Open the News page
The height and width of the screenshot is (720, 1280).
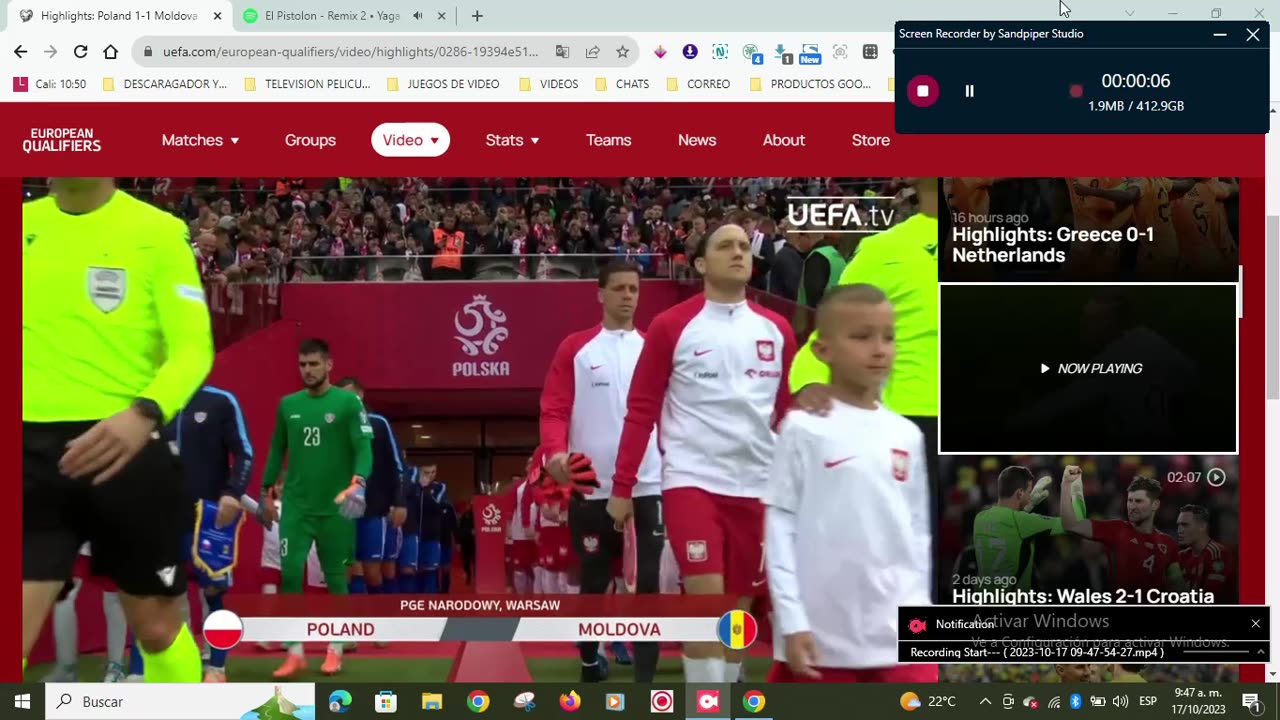pos(697,140)
